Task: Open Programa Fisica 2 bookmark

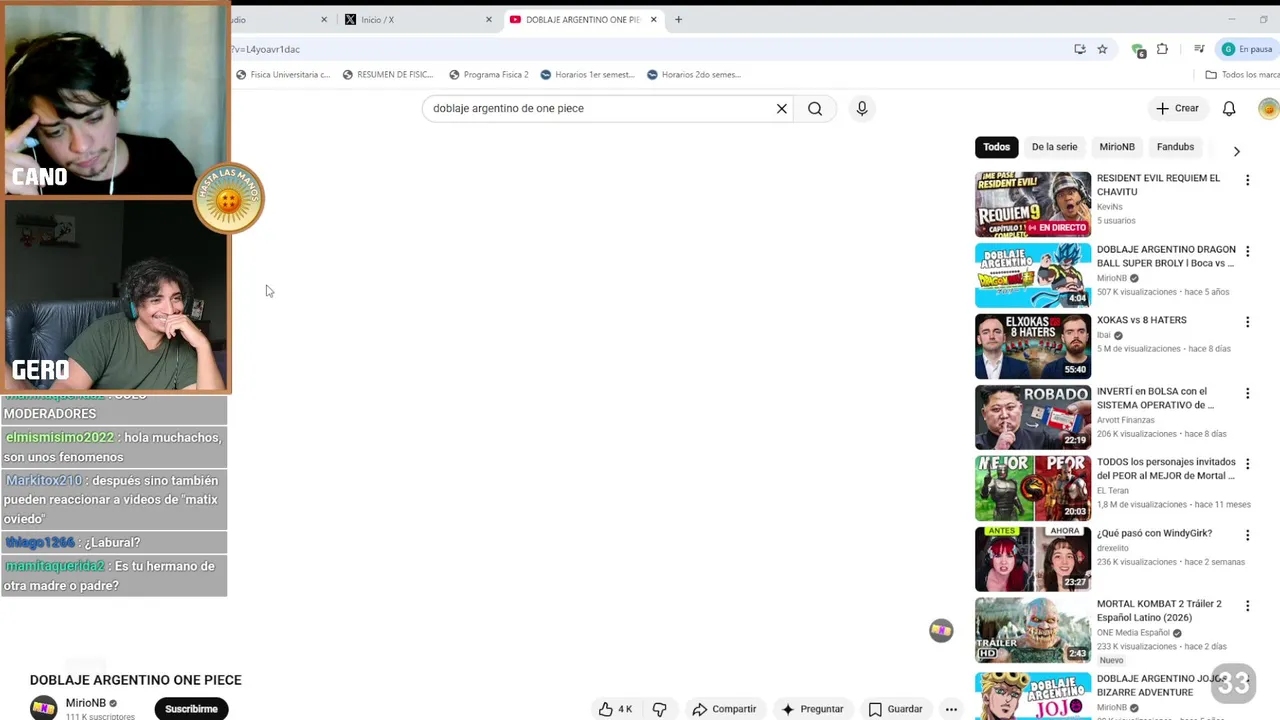Action: pos(489,74)
